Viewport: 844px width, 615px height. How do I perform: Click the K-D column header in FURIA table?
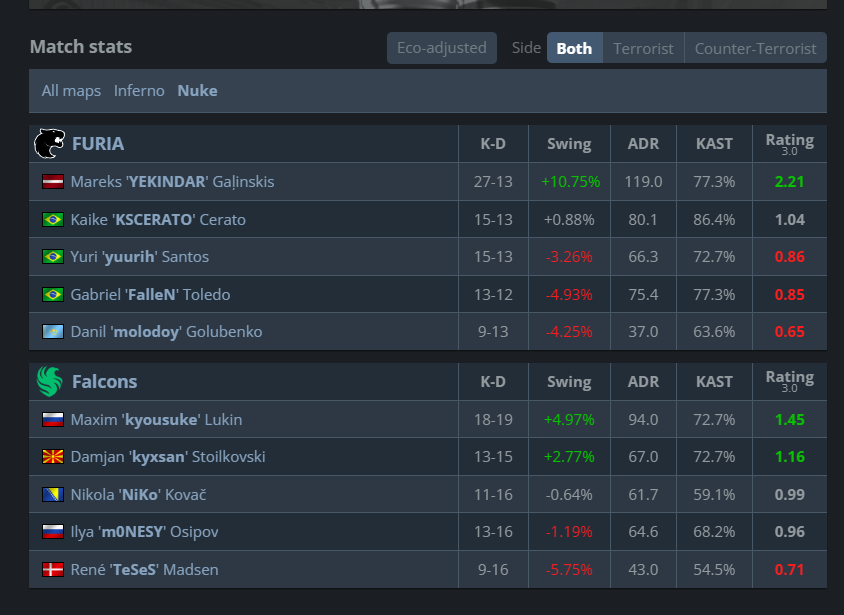493,144
